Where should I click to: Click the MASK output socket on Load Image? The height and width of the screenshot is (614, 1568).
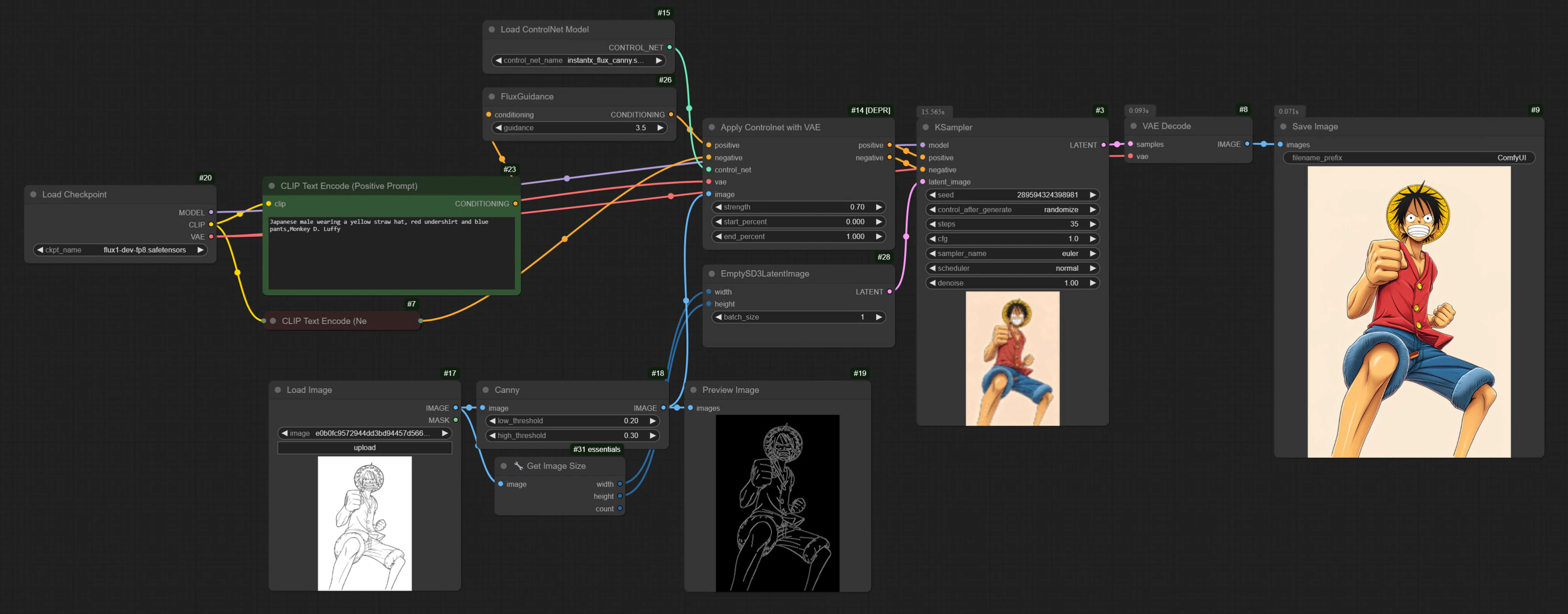pyautogui.click(x=455, y=420)
